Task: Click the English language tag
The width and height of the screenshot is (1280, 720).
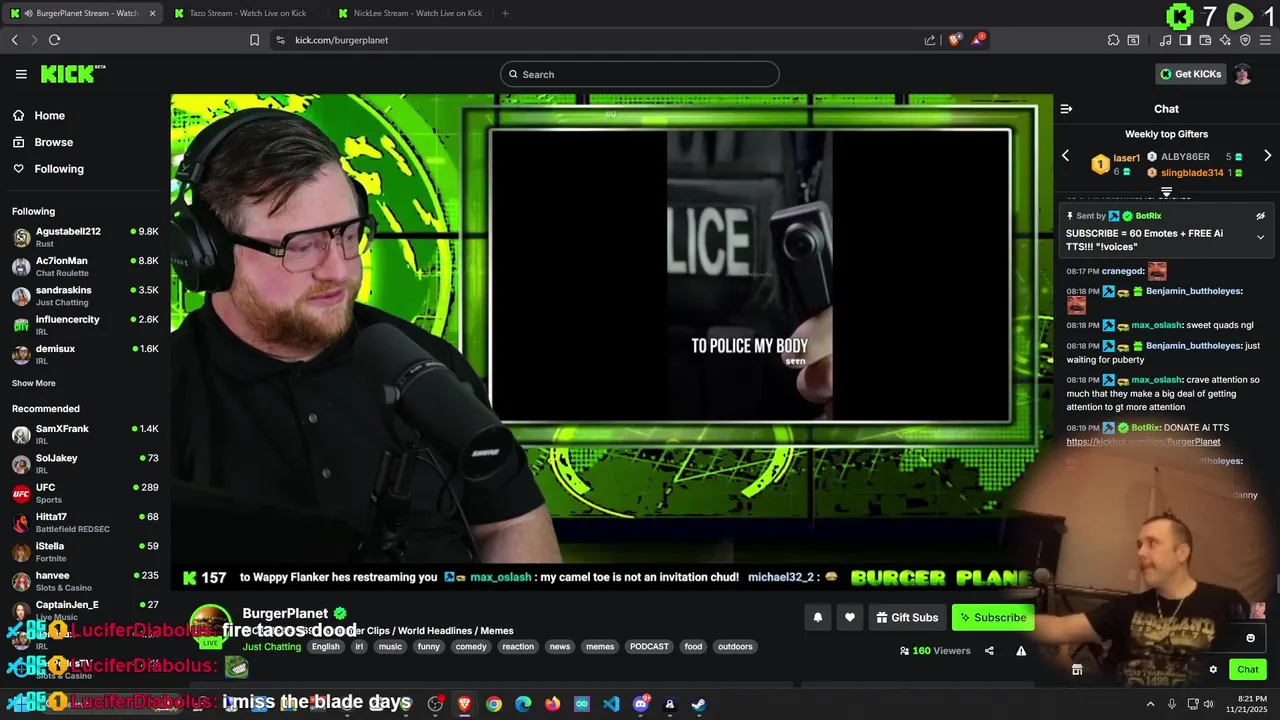Action: click(325, 647)
